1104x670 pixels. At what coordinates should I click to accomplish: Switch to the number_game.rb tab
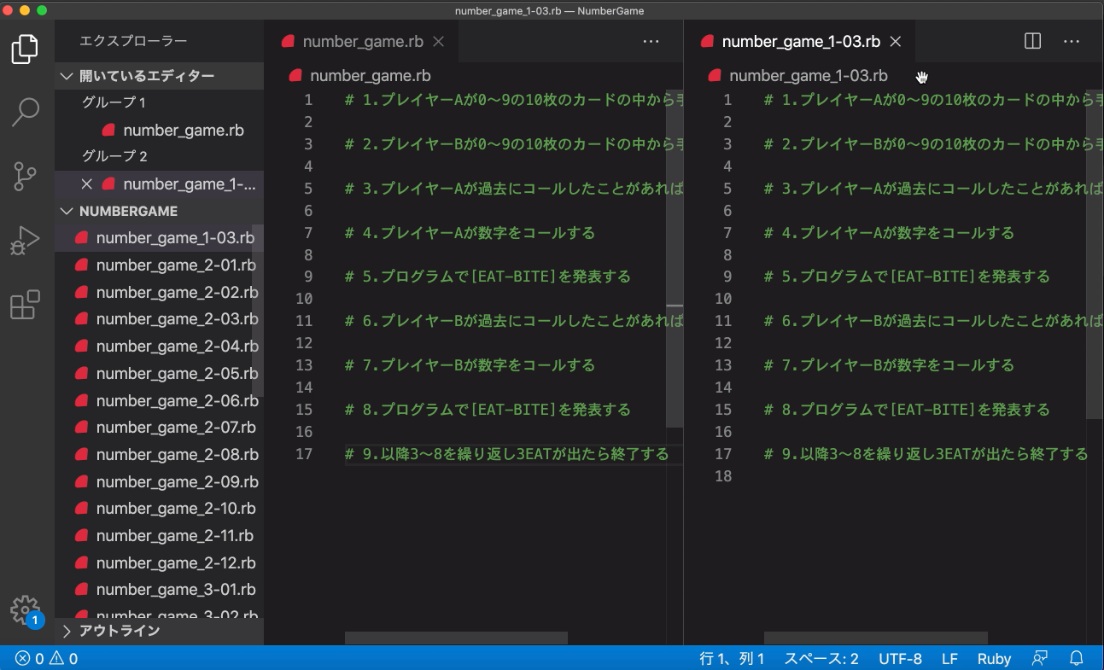(363, 42)
